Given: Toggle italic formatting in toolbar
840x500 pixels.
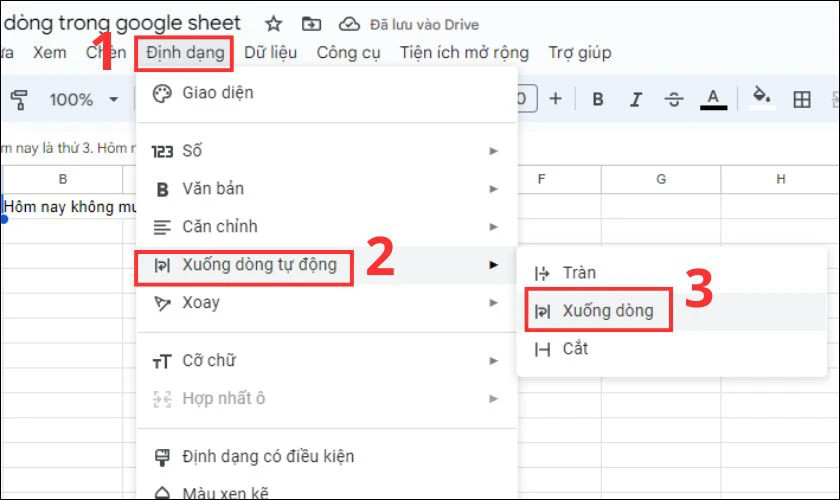Looking at the screenshot, I should tap(635, 99).
